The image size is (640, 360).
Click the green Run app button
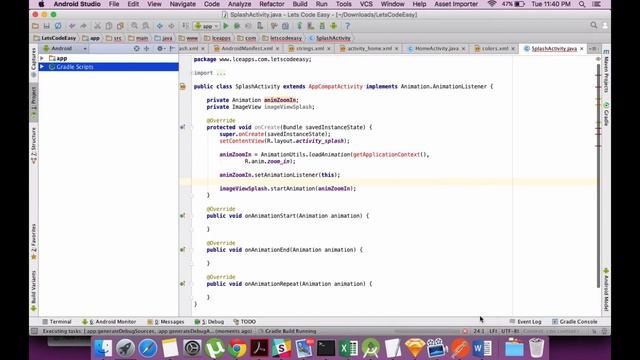[x=226, y=26]
